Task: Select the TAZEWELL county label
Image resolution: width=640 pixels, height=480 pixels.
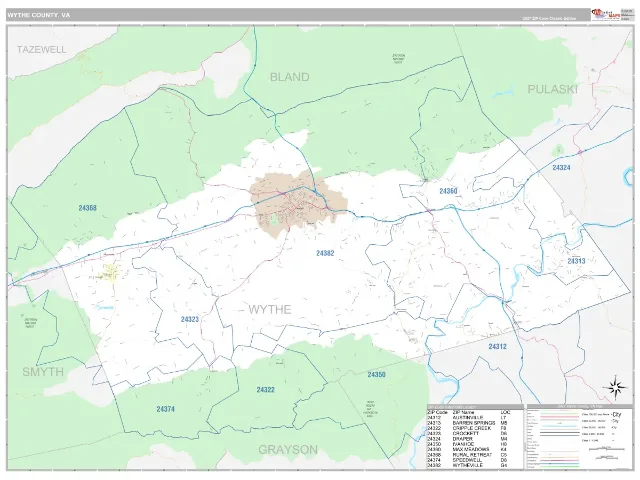Action: pos(41,49)
